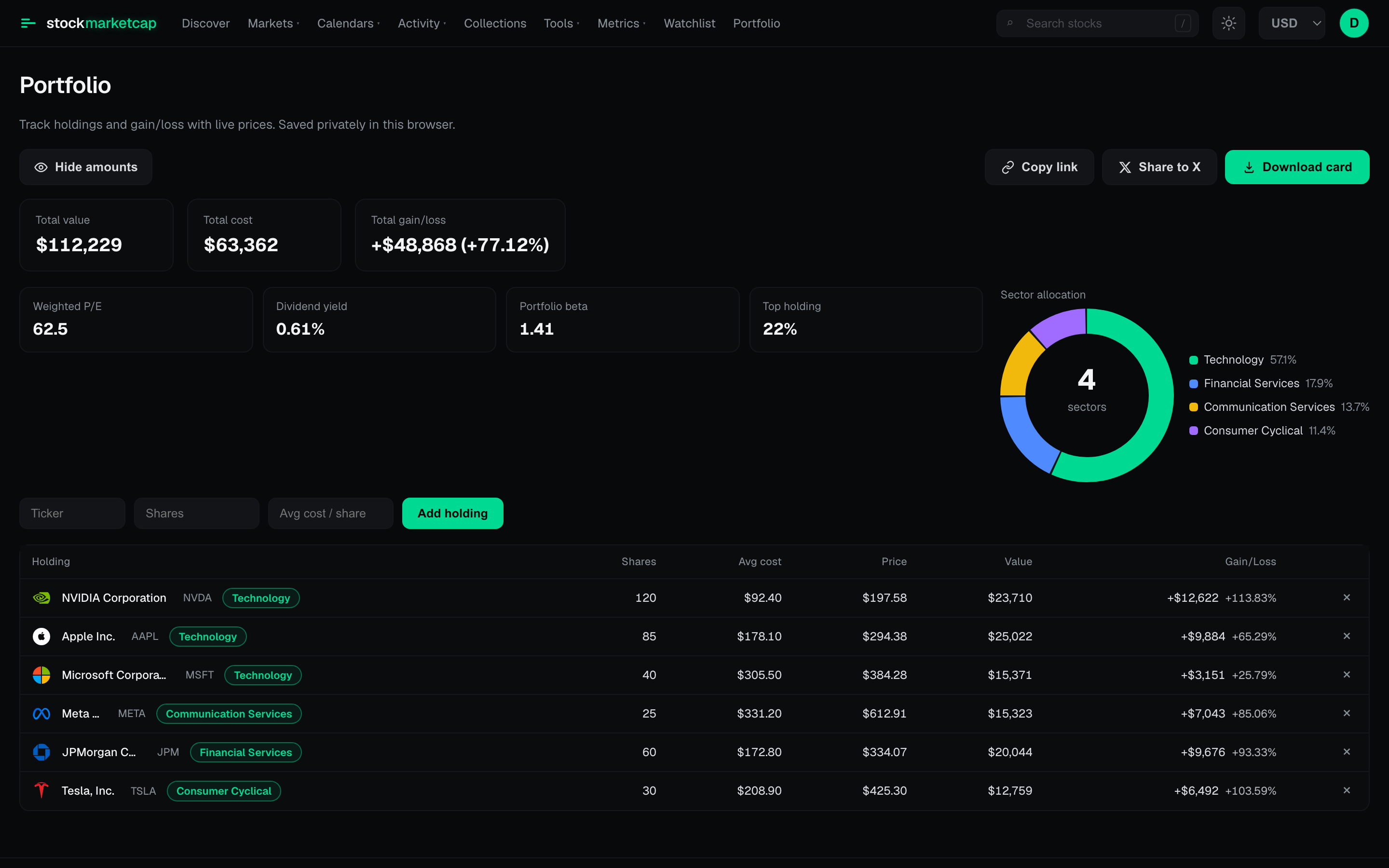Click the Tesla logo icon
The image size is (1389, 868).
41,790
